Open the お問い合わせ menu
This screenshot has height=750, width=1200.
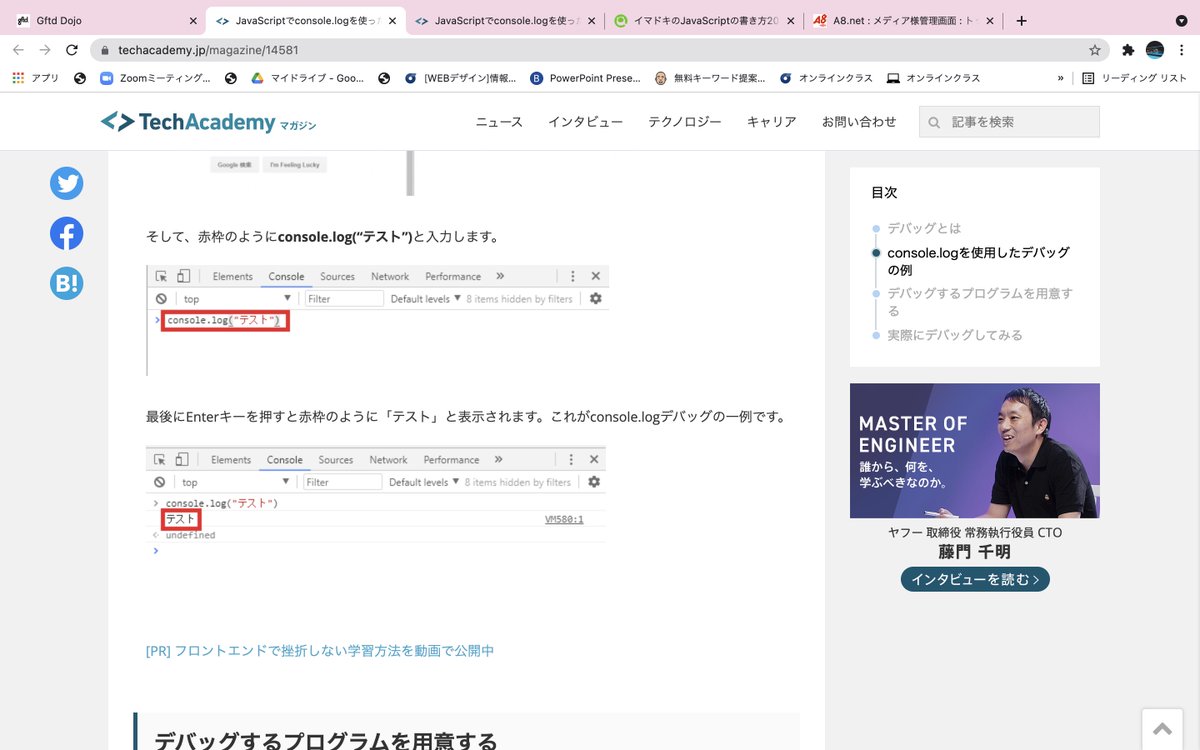tap(859, 122)
